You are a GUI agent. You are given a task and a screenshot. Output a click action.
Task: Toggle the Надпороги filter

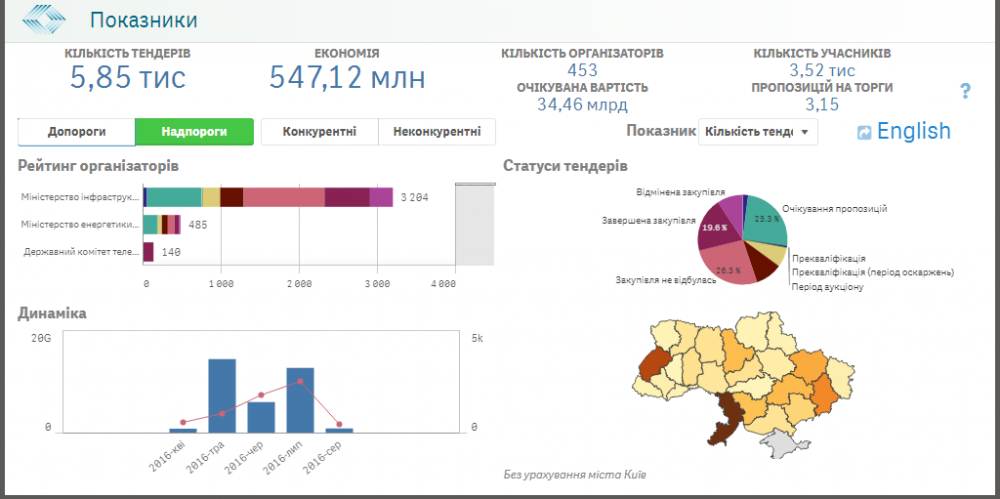194,131
